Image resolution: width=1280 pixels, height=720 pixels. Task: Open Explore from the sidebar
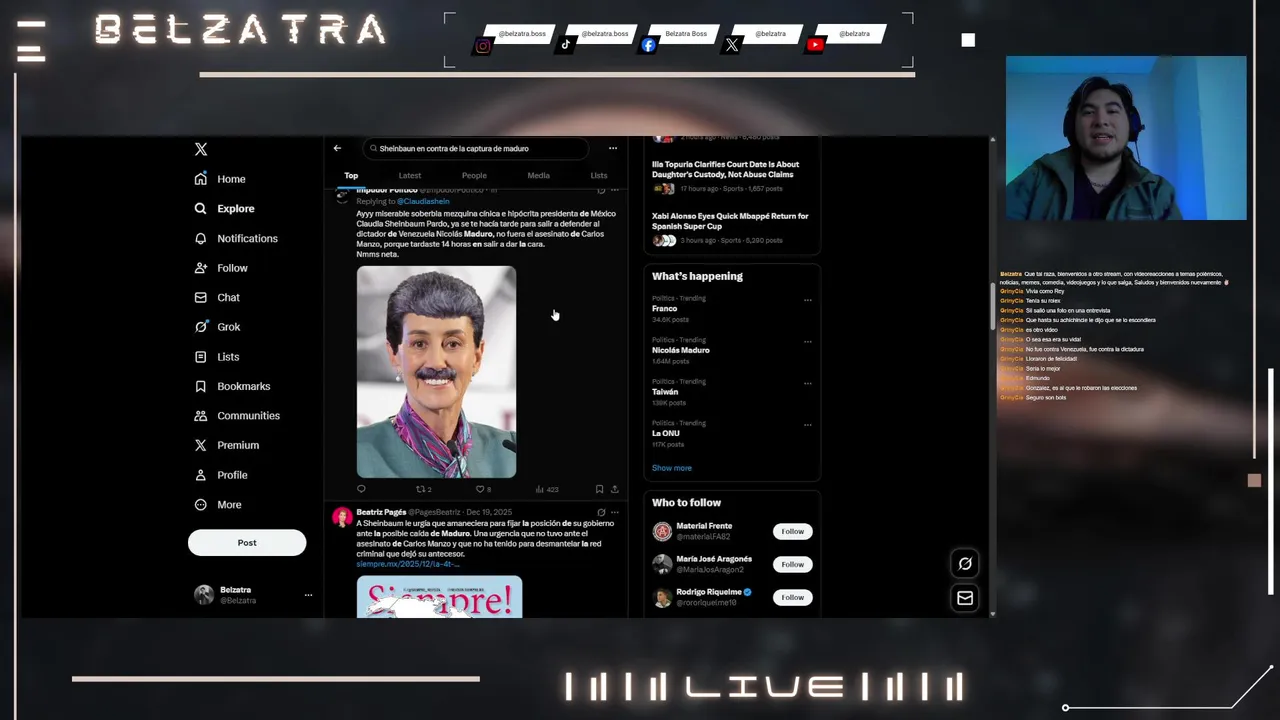224,209
